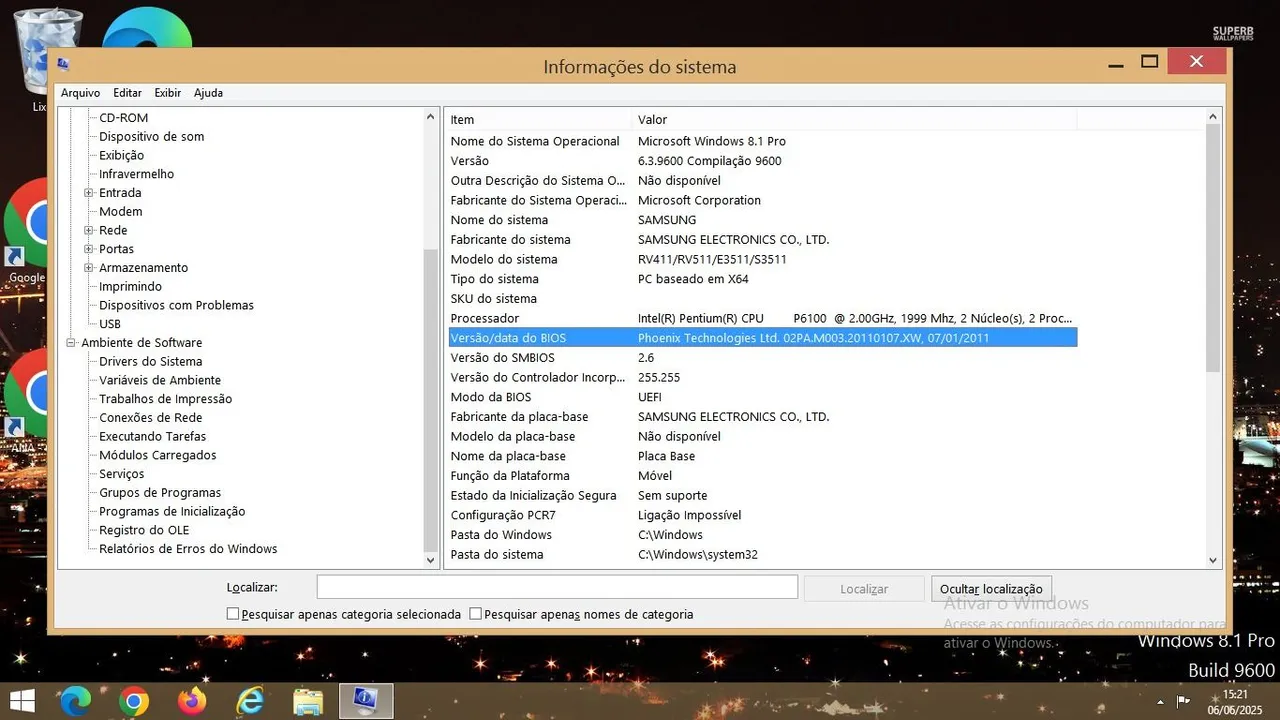Select Conexões de Rede

pyautogui.click(x=150, y=418)
